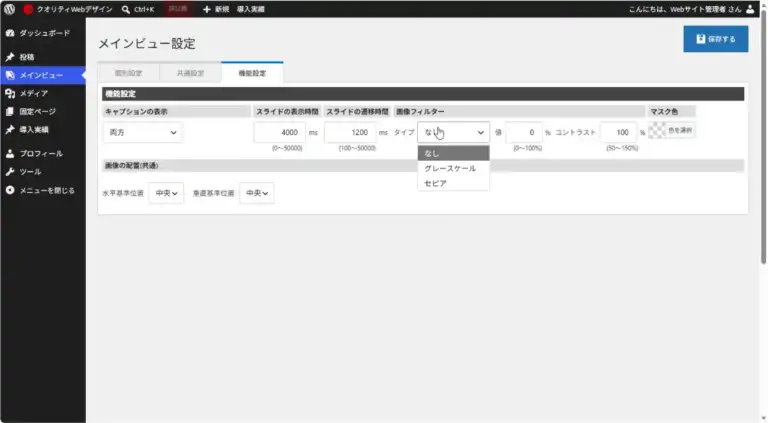Screen dimensions: 768x423
Task: Click the メインビュー設定 page heading
Action: point(147,44)
